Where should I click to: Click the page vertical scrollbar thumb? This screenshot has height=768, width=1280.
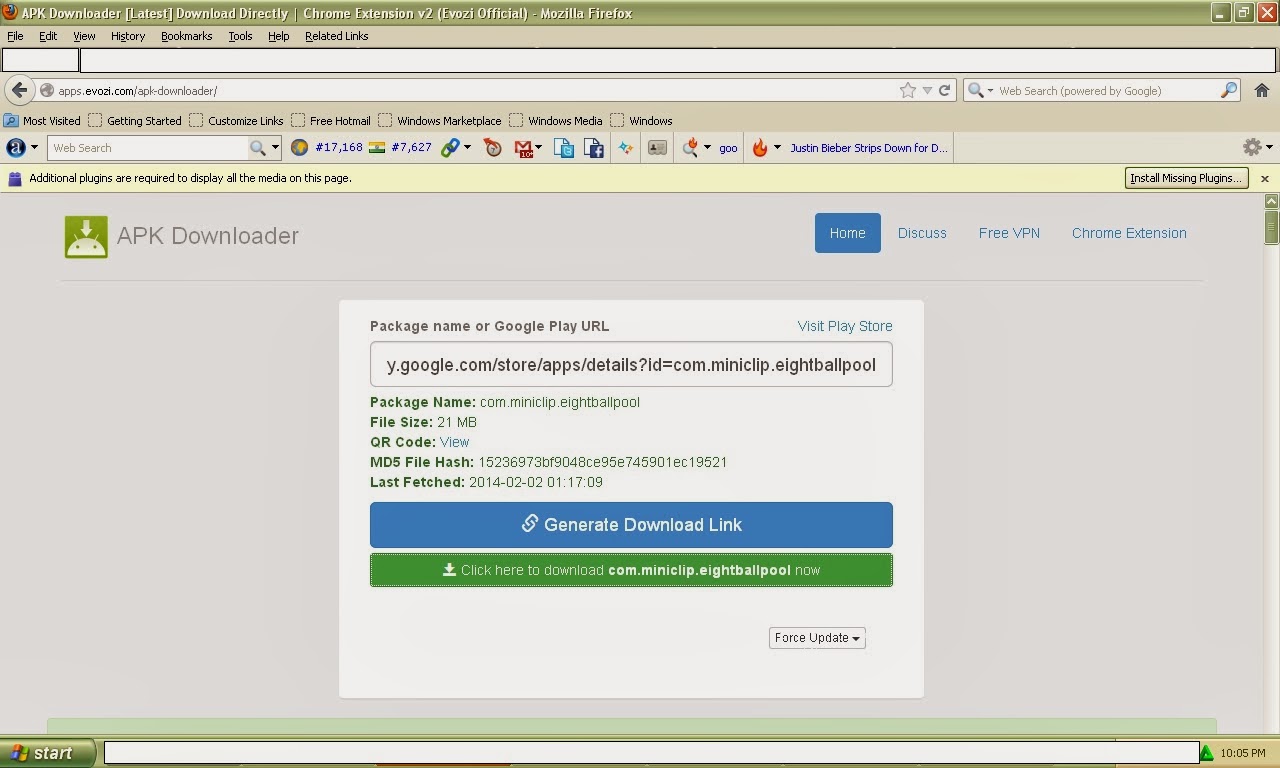point(1271,226)
